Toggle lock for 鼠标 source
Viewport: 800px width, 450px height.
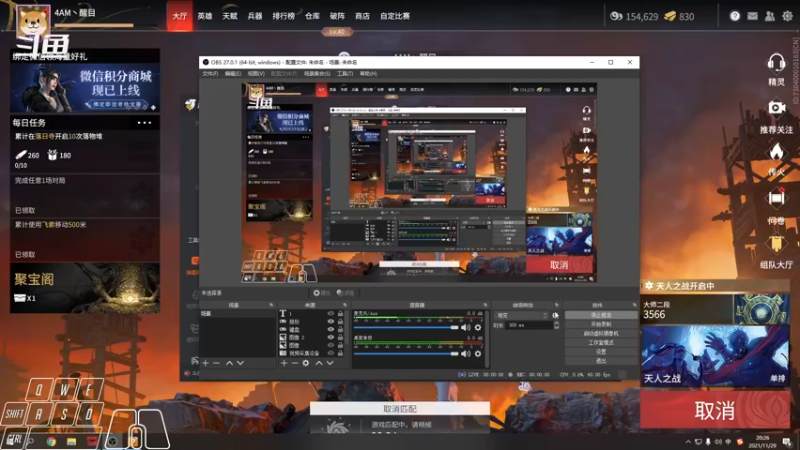(340, 321)
